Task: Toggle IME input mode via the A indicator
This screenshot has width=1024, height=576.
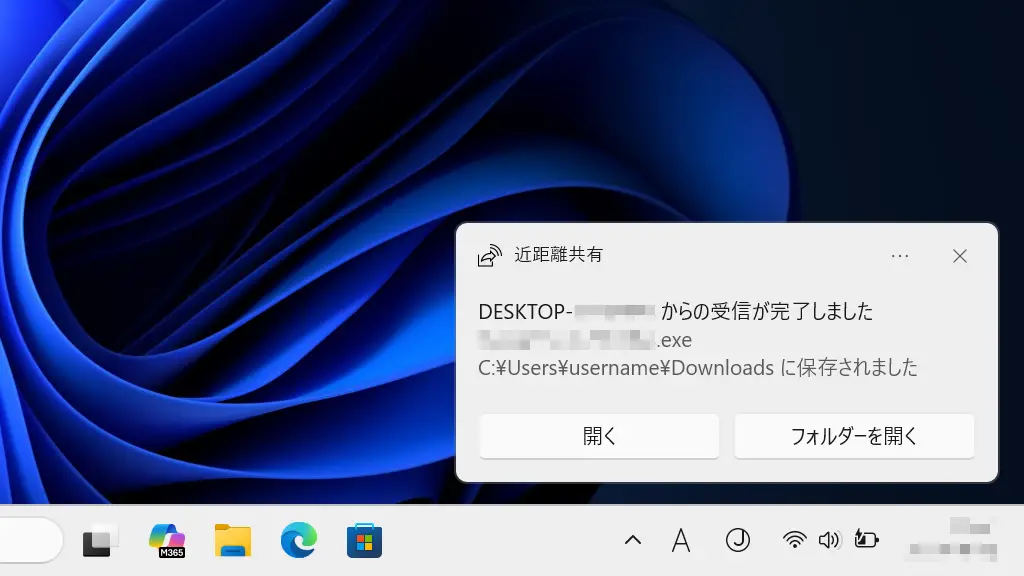Action: pyautogui.click(x=681, y=541)
